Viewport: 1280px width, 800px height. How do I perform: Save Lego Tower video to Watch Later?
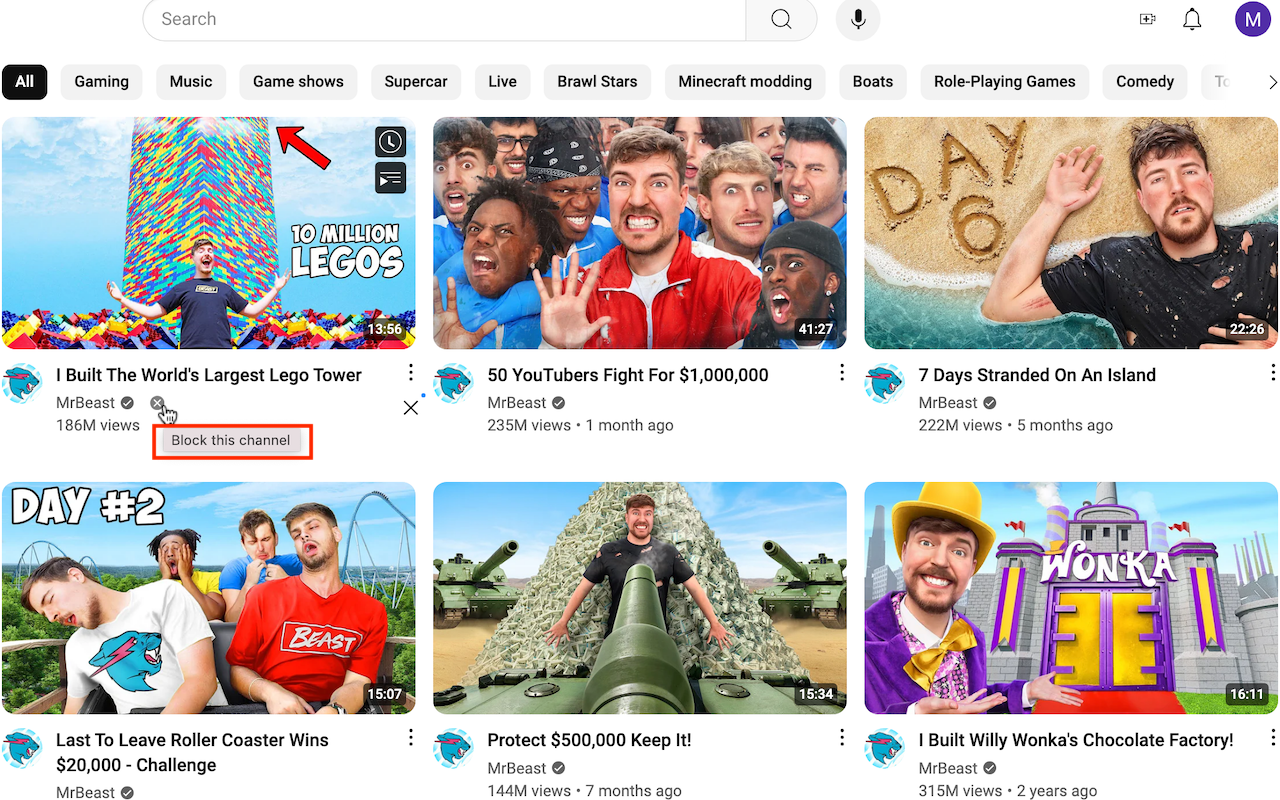(x=390, y=141)
